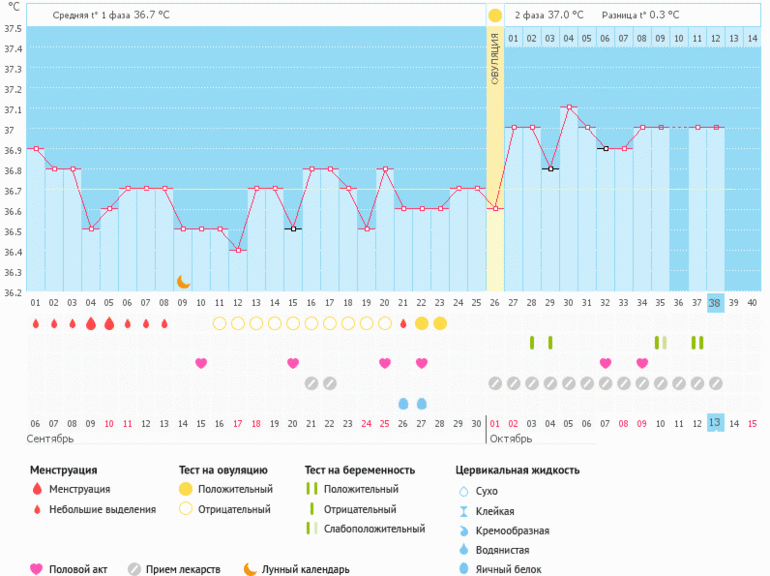Click the small spotting drop on cycle day 21
Image resolution: width=770 pixels, height=576 pixels.
pos(403,323)
